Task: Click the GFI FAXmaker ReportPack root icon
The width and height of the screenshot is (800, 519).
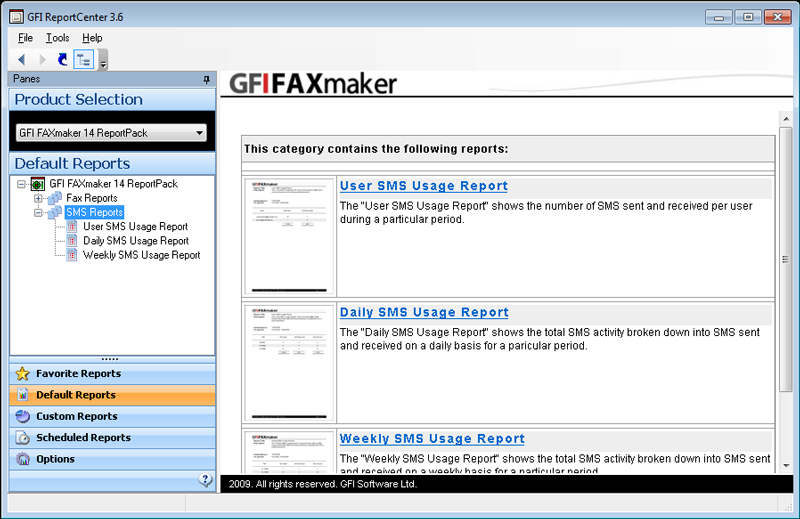Action: click(38, 184)
